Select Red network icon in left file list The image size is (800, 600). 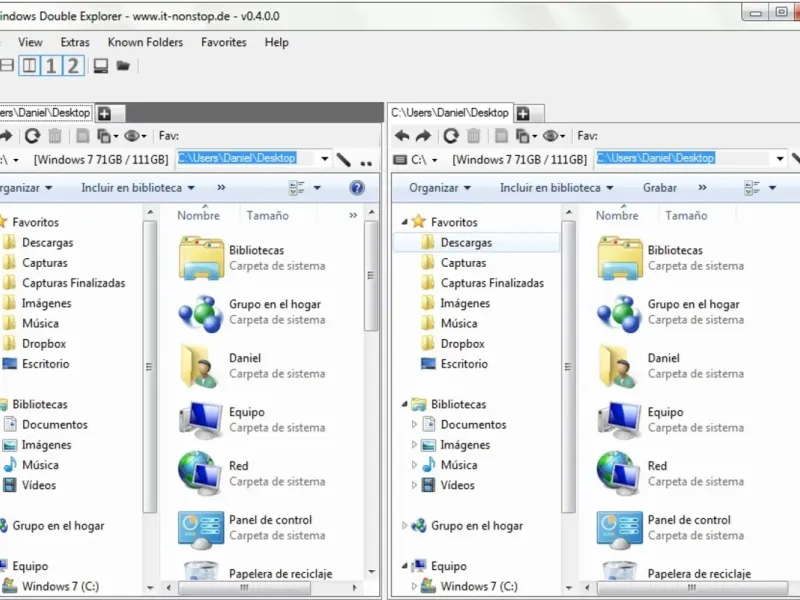pyautogui.click(x=201, y=473)
